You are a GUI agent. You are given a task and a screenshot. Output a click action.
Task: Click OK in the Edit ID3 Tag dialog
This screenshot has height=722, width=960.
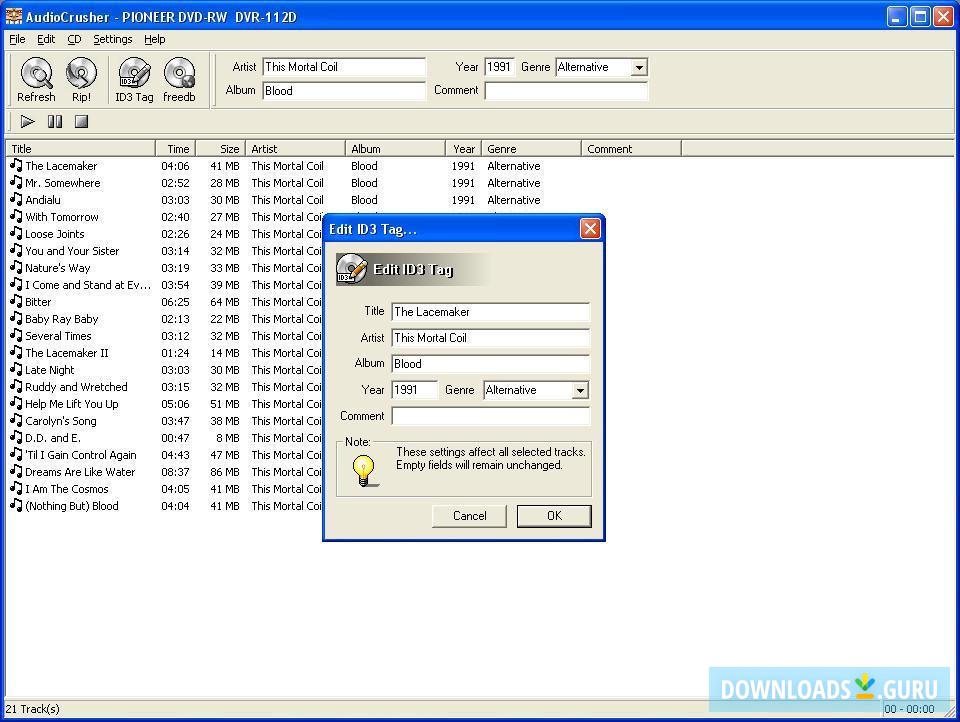[x=554, y=516]
